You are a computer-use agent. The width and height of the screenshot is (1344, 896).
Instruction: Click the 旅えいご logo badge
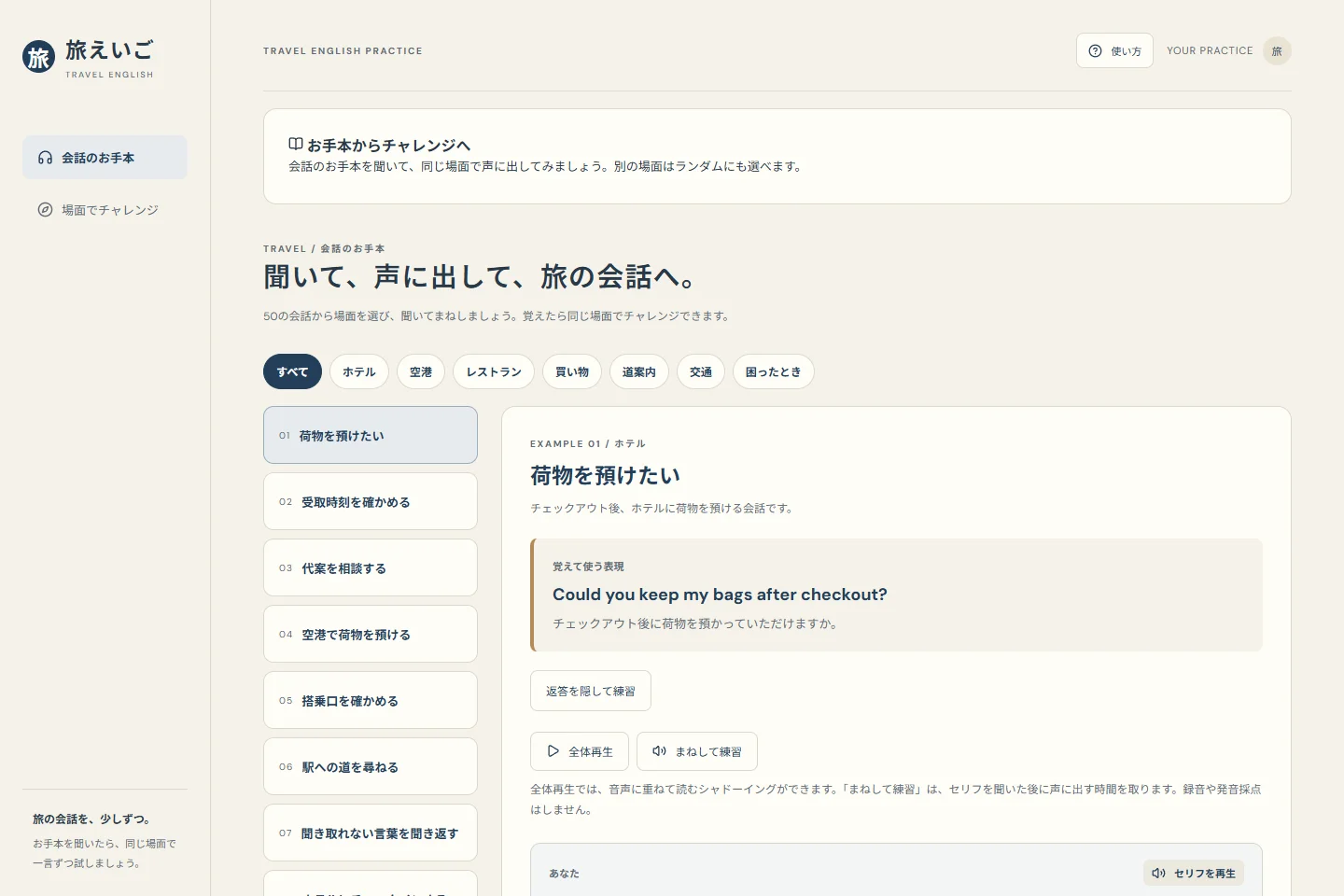38,57
